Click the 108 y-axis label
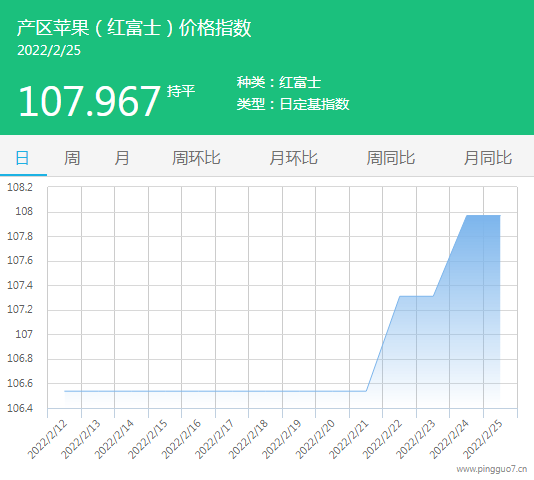This screenshot has width=534, height=480. (24, 212)
